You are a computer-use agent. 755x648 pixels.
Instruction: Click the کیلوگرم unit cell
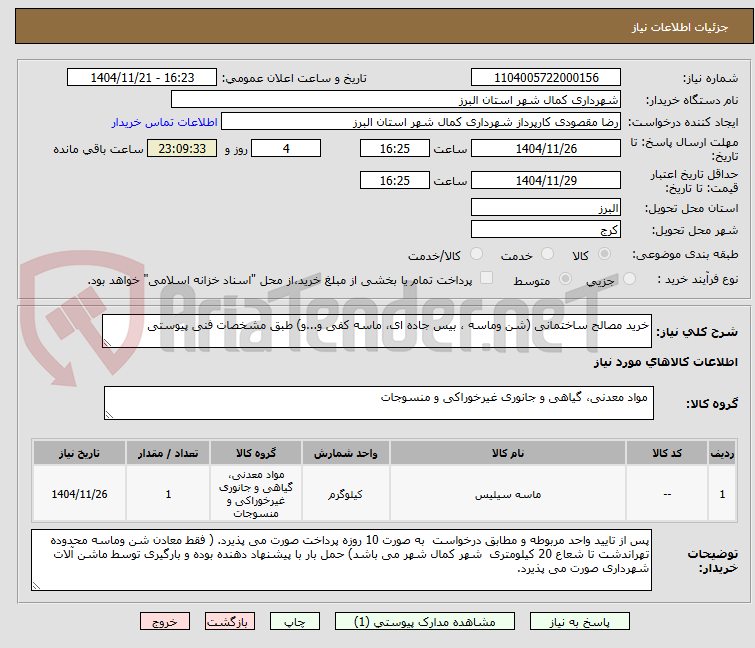(x=346, y=494)
